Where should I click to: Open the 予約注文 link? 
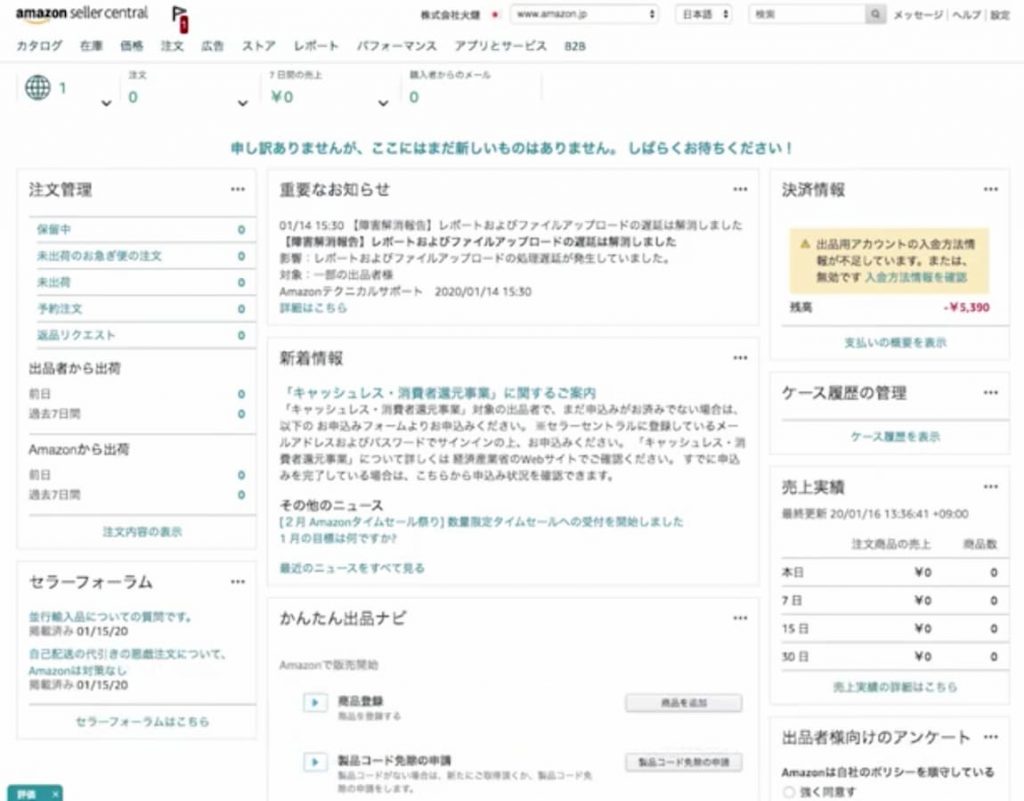(59, 308)
